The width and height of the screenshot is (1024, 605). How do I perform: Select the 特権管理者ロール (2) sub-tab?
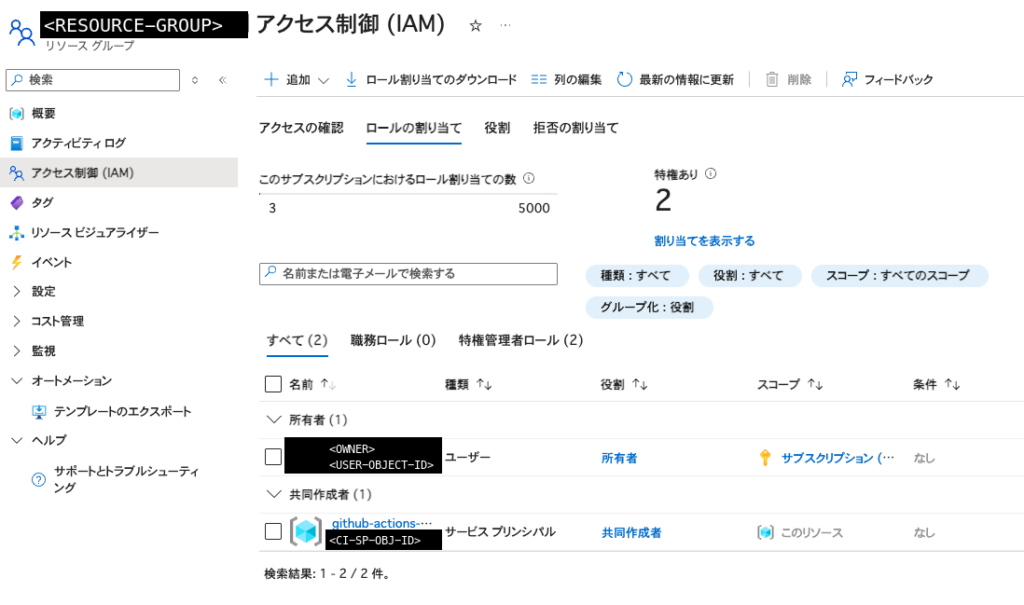pyautogui.click(x=520, y=340)
